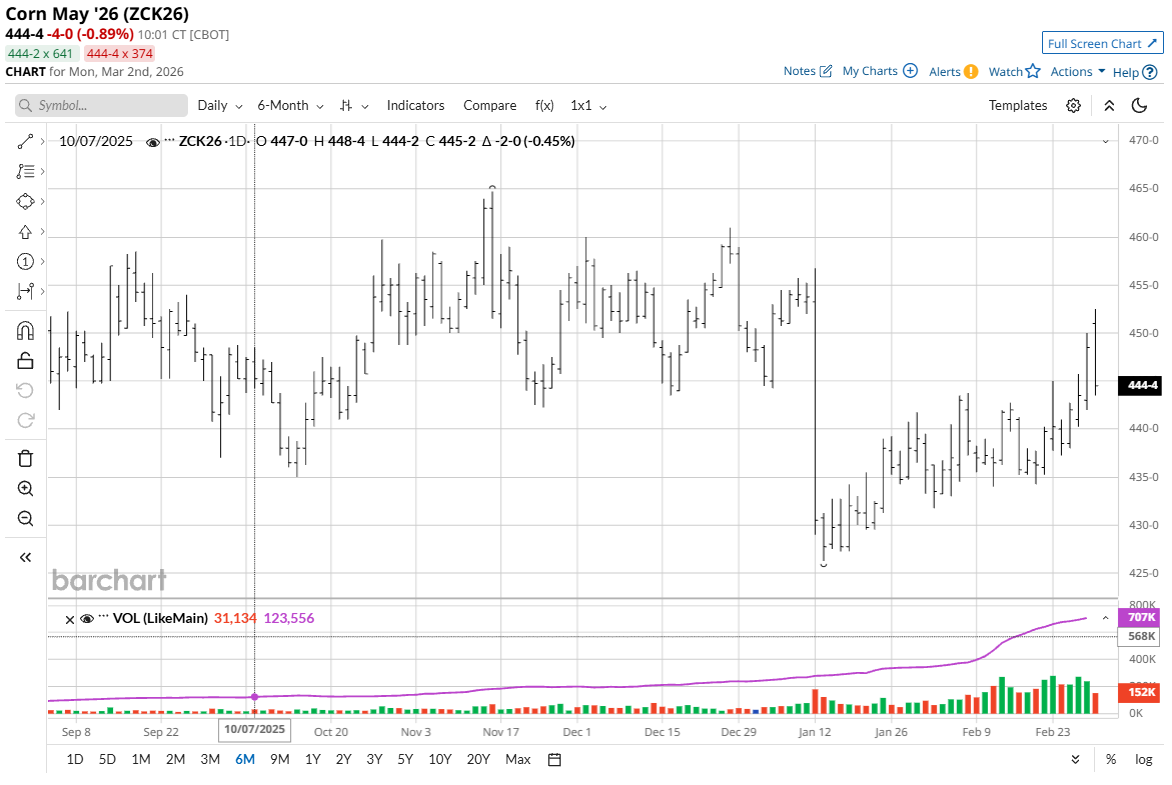Open the custom date range calendar icon
Screen dimensions: 1172x785
(x=555, y=760)
